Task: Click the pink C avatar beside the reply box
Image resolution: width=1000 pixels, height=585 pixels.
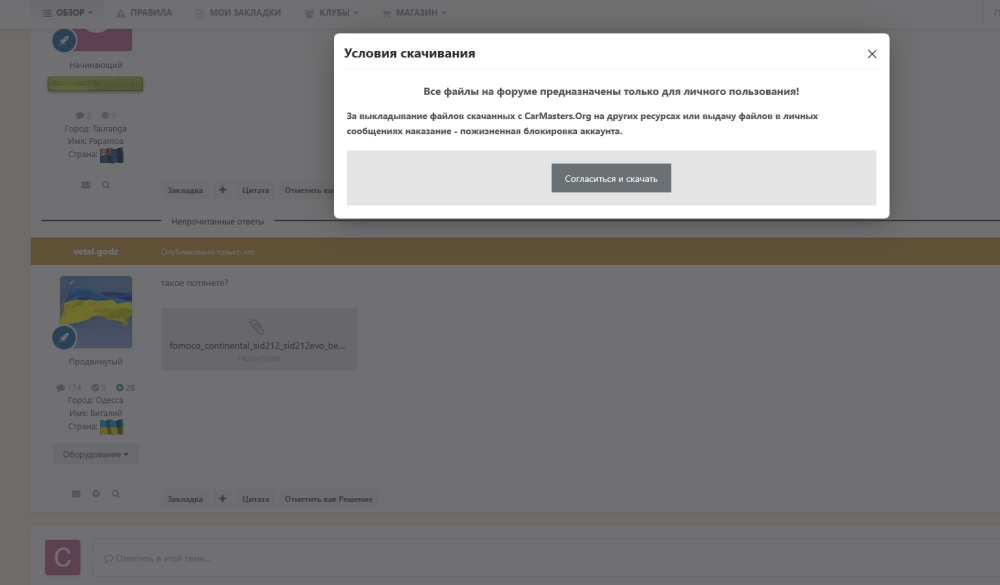Action: pos(62,558)
